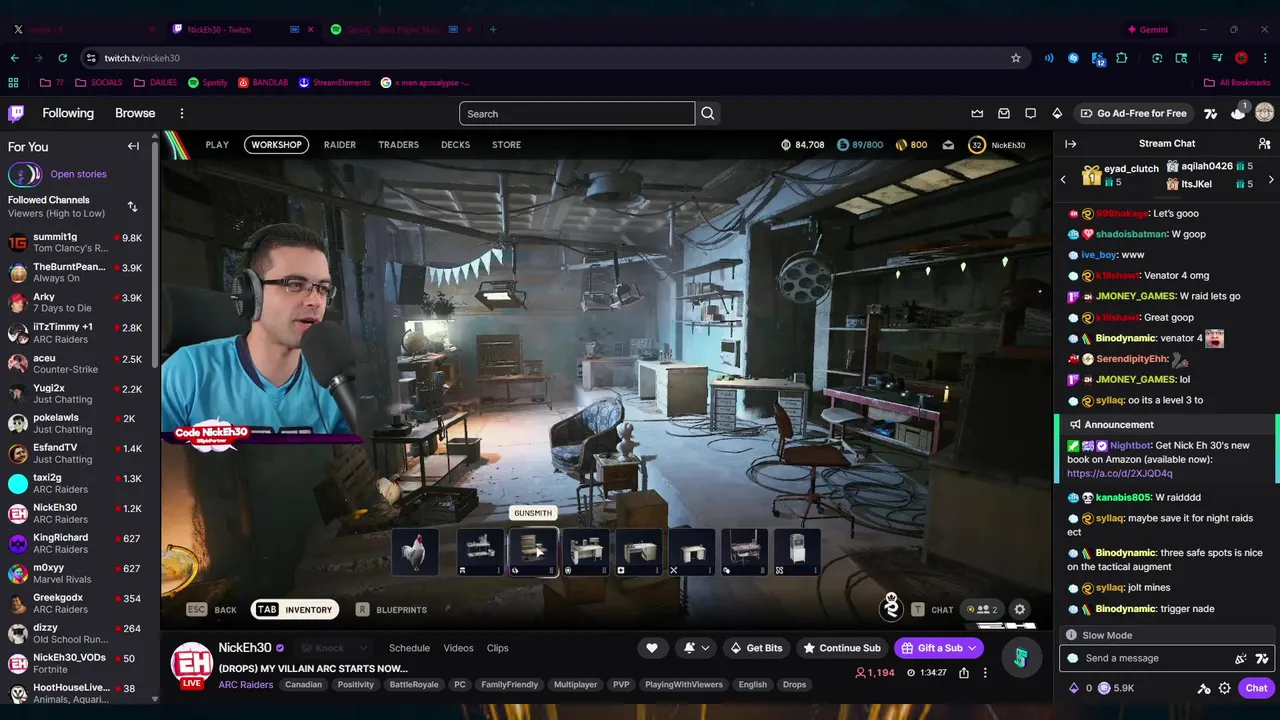Open notification bell dropdown for channel
This screenshot has height=720, width=1280.
coord(697,648)
